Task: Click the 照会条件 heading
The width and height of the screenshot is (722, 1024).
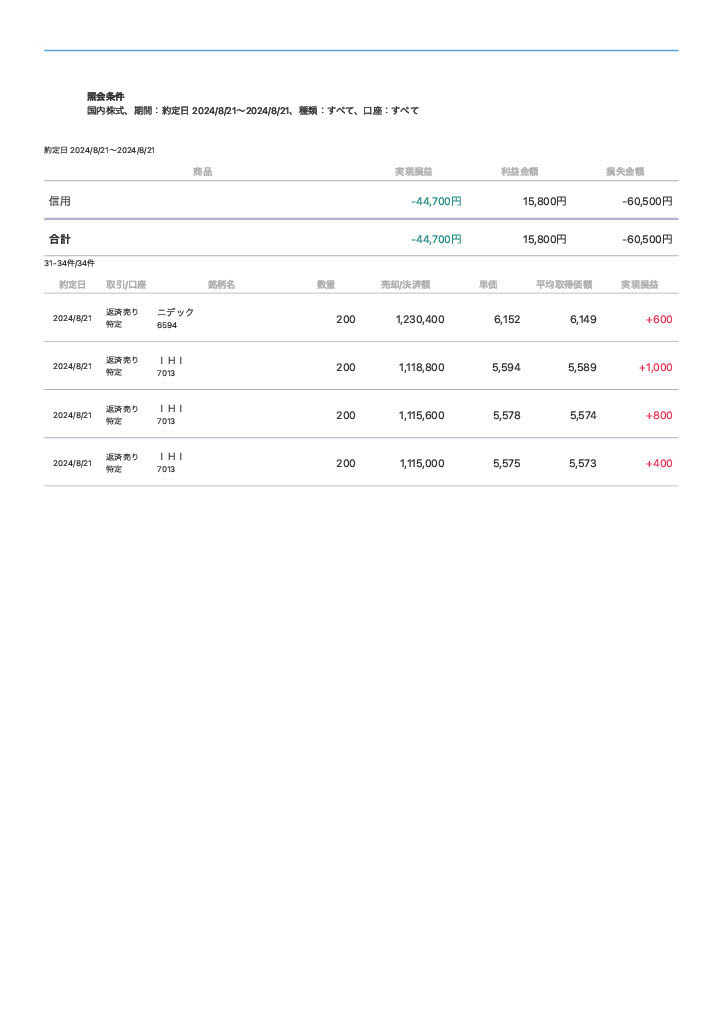Action: [105, 96]
